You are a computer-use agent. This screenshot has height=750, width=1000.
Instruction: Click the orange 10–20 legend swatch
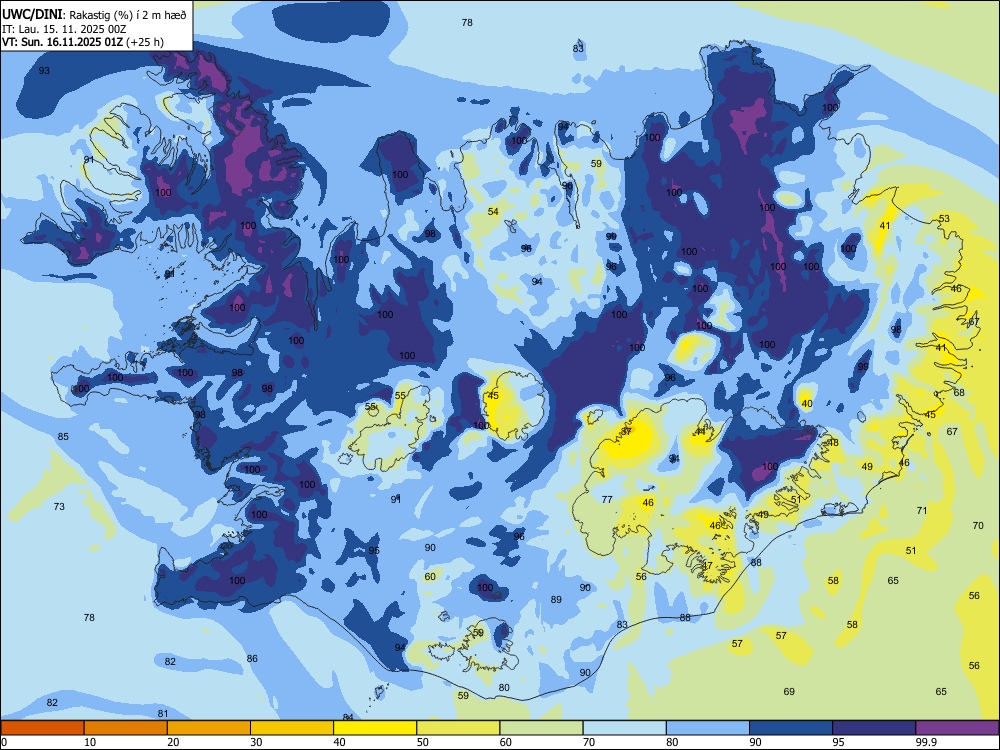(x=126, y=728)
